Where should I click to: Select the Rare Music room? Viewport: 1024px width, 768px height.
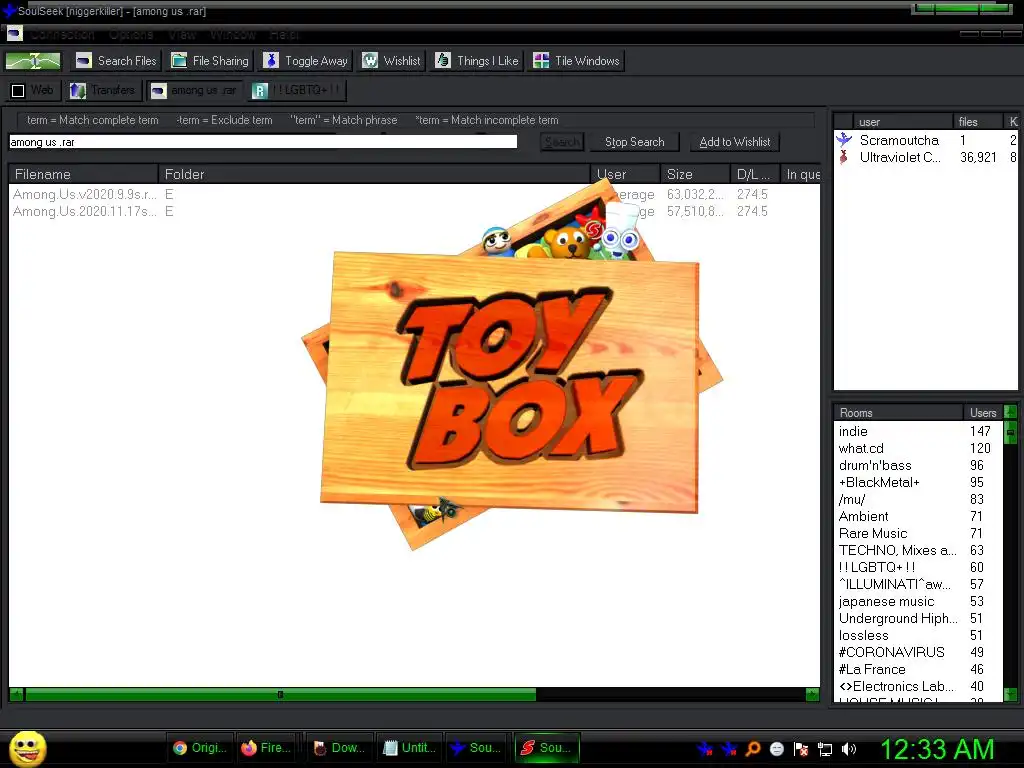(918, 533)
